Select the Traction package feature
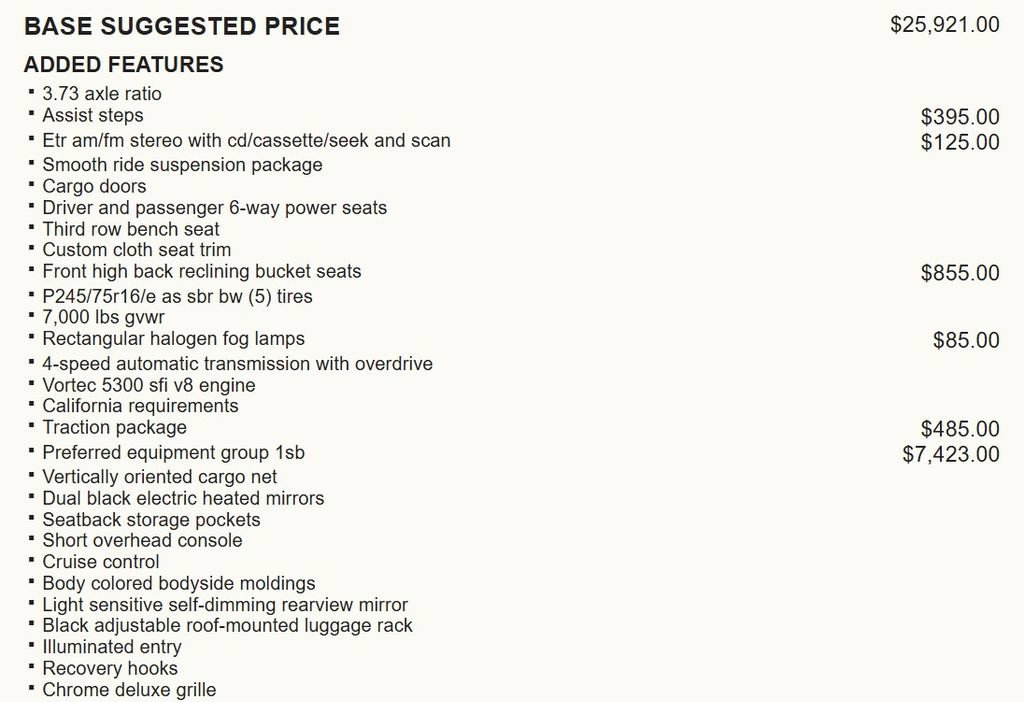Viewport: 1024px width, 702px height. (115, 428)
